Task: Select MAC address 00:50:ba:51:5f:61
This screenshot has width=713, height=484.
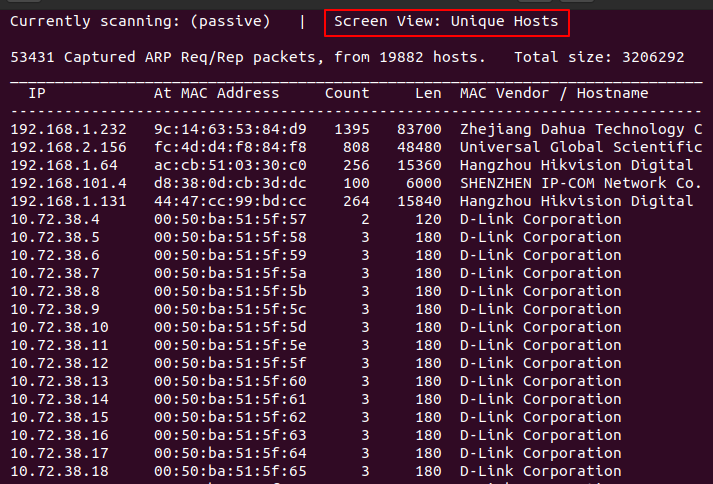Action: (x=230, y=399)
